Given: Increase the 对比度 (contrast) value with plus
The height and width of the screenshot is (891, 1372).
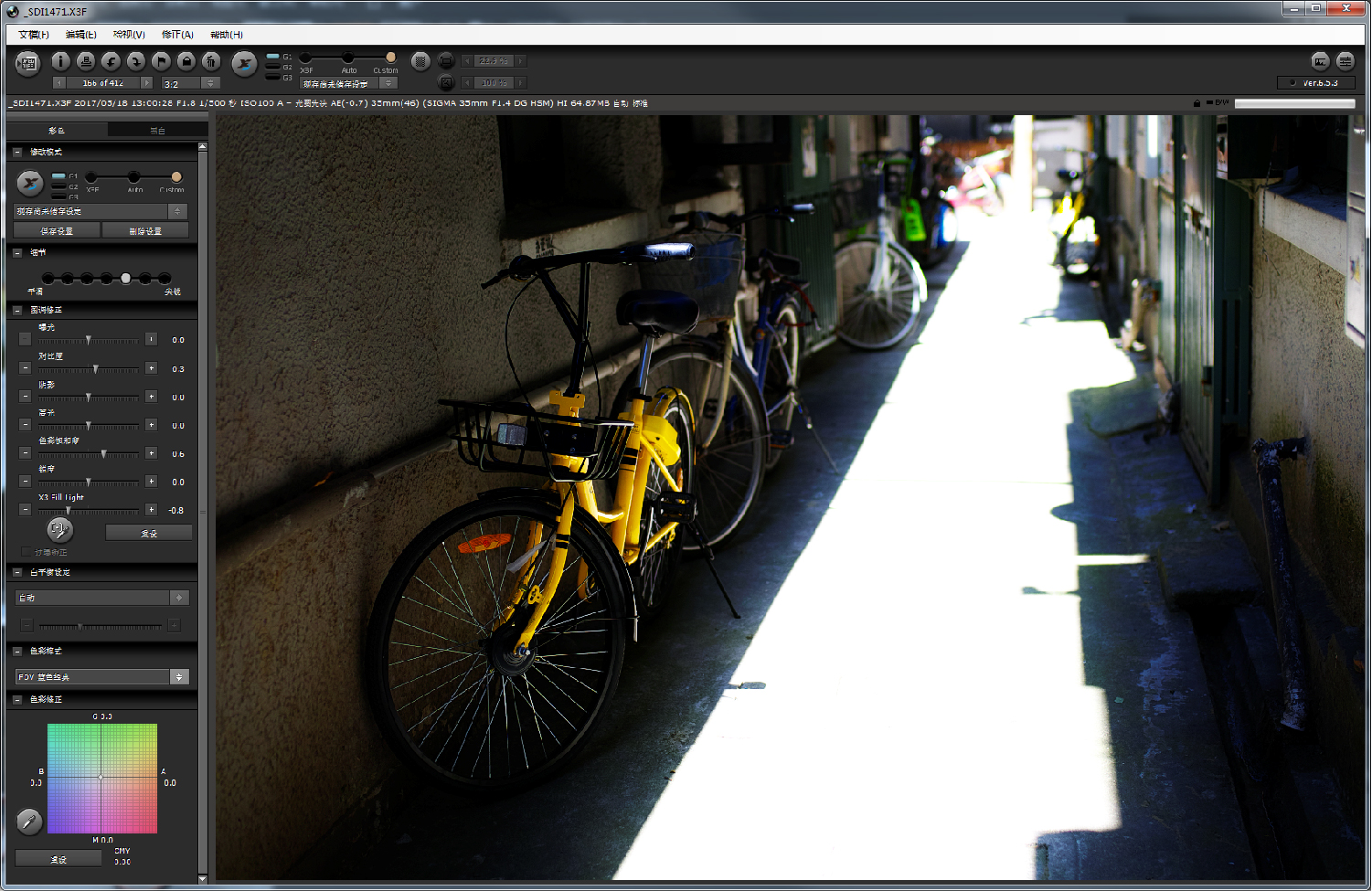Looking at the screenshot, I should point(151,368).
